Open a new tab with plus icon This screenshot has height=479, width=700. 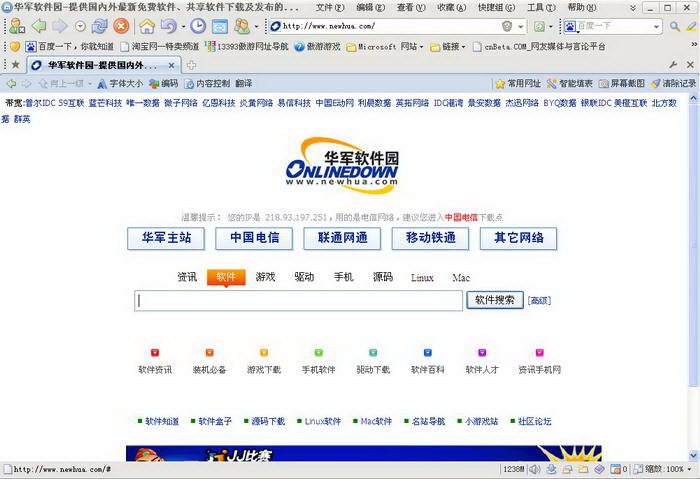click(192, 65)
